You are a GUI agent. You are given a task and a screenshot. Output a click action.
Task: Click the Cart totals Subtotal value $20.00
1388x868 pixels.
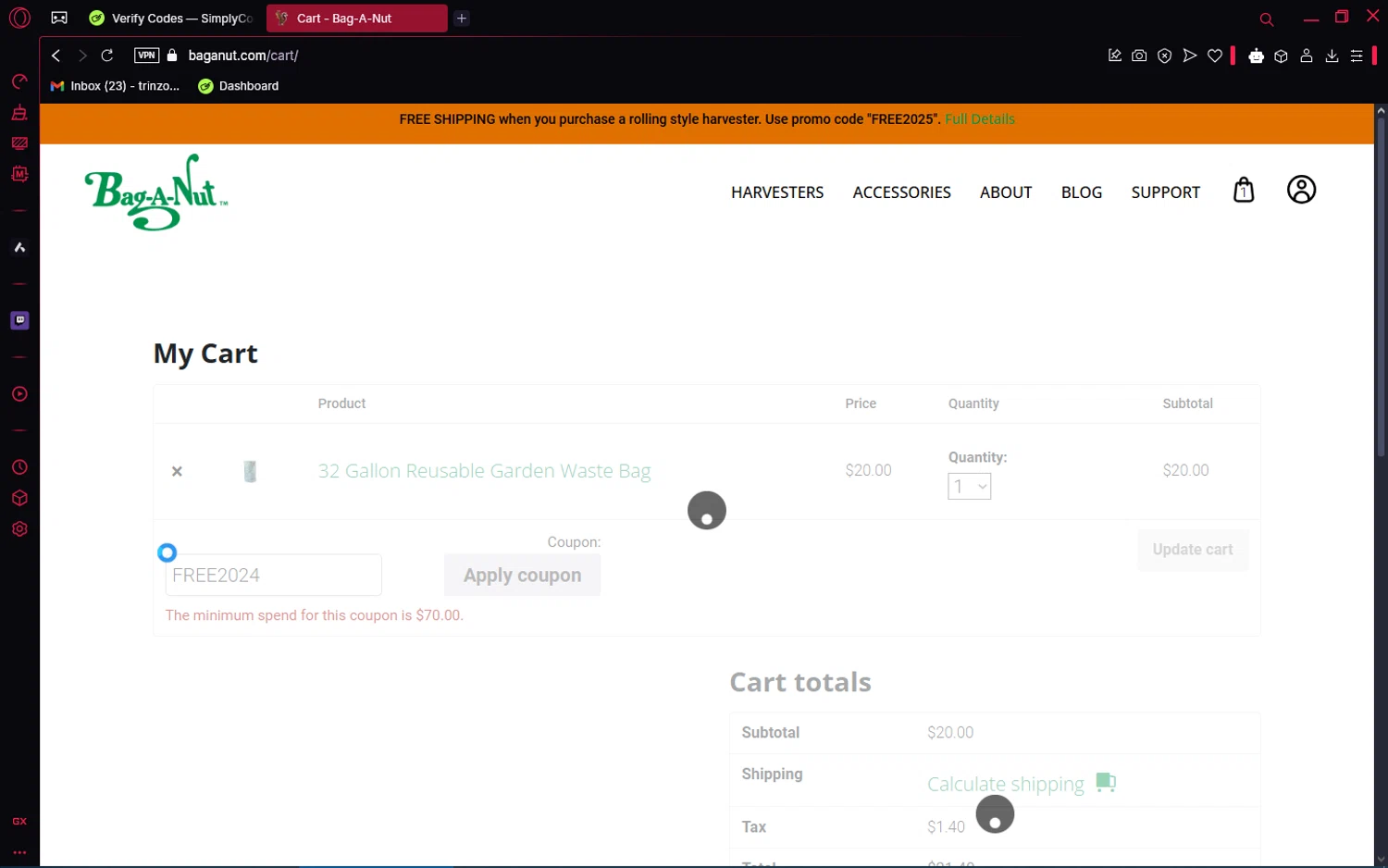coord(950,732)
